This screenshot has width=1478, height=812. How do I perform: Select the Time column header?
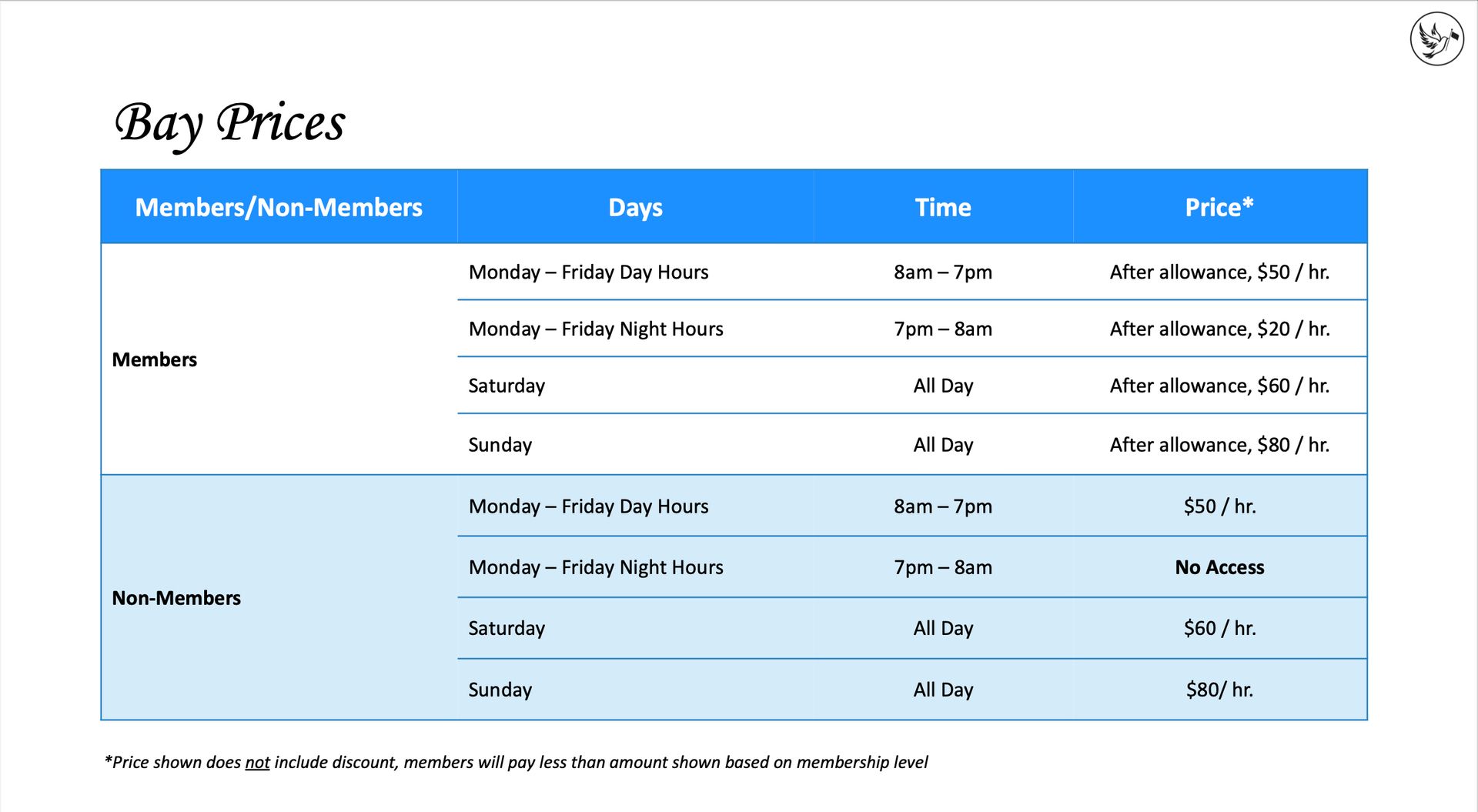943,207
